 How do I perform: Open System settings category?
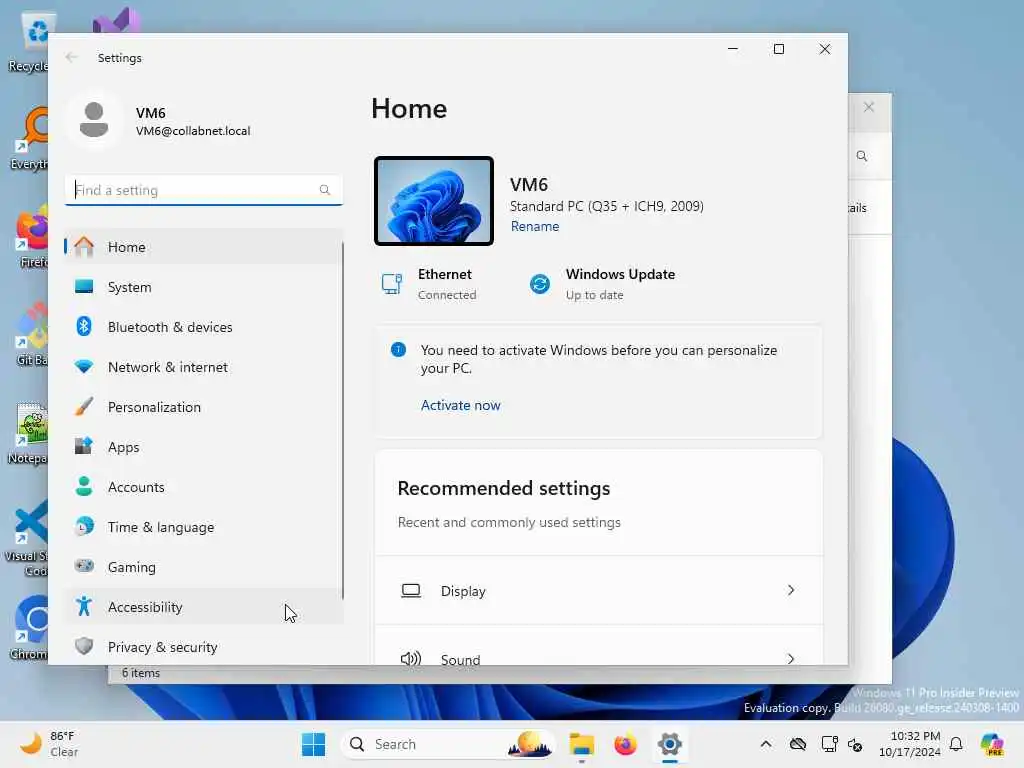tap(203, 287)
